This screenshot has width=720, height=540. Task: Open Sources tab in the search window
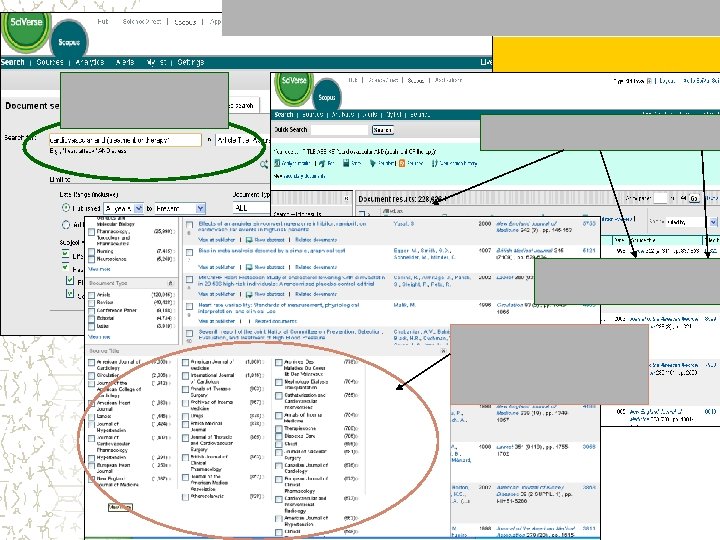click(50, 62)
